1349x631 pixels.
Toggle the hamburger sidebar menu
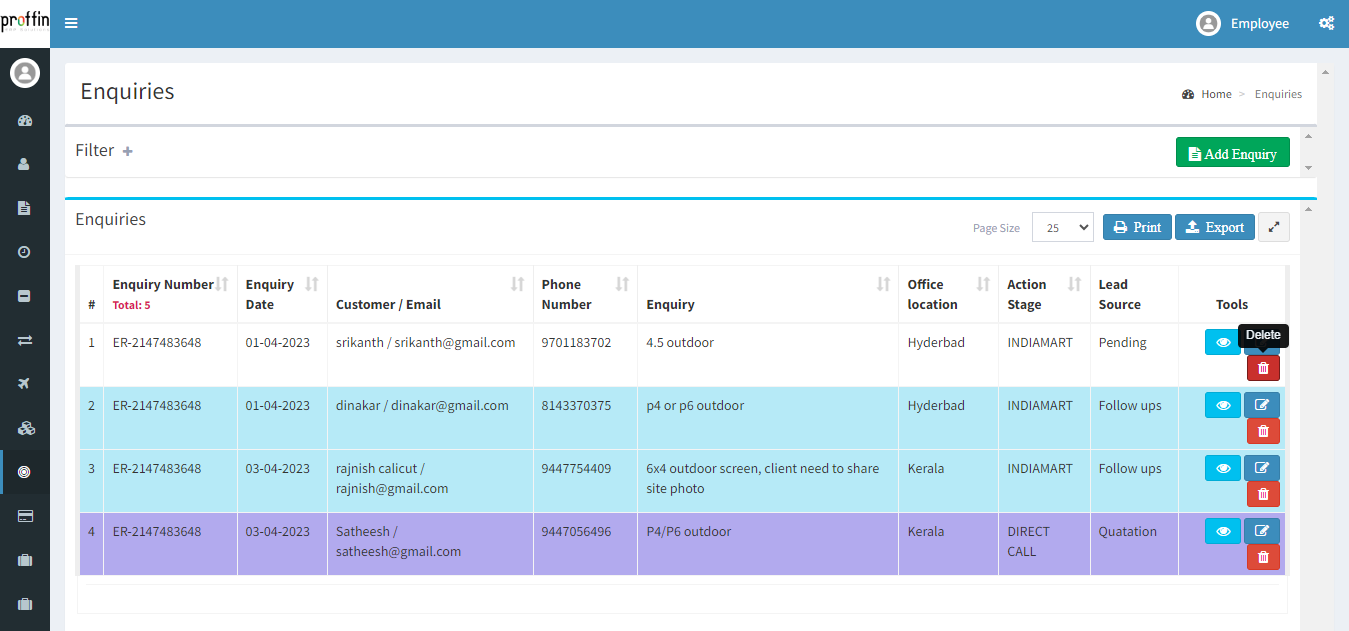pyautogui.click(x=71, y=23)
